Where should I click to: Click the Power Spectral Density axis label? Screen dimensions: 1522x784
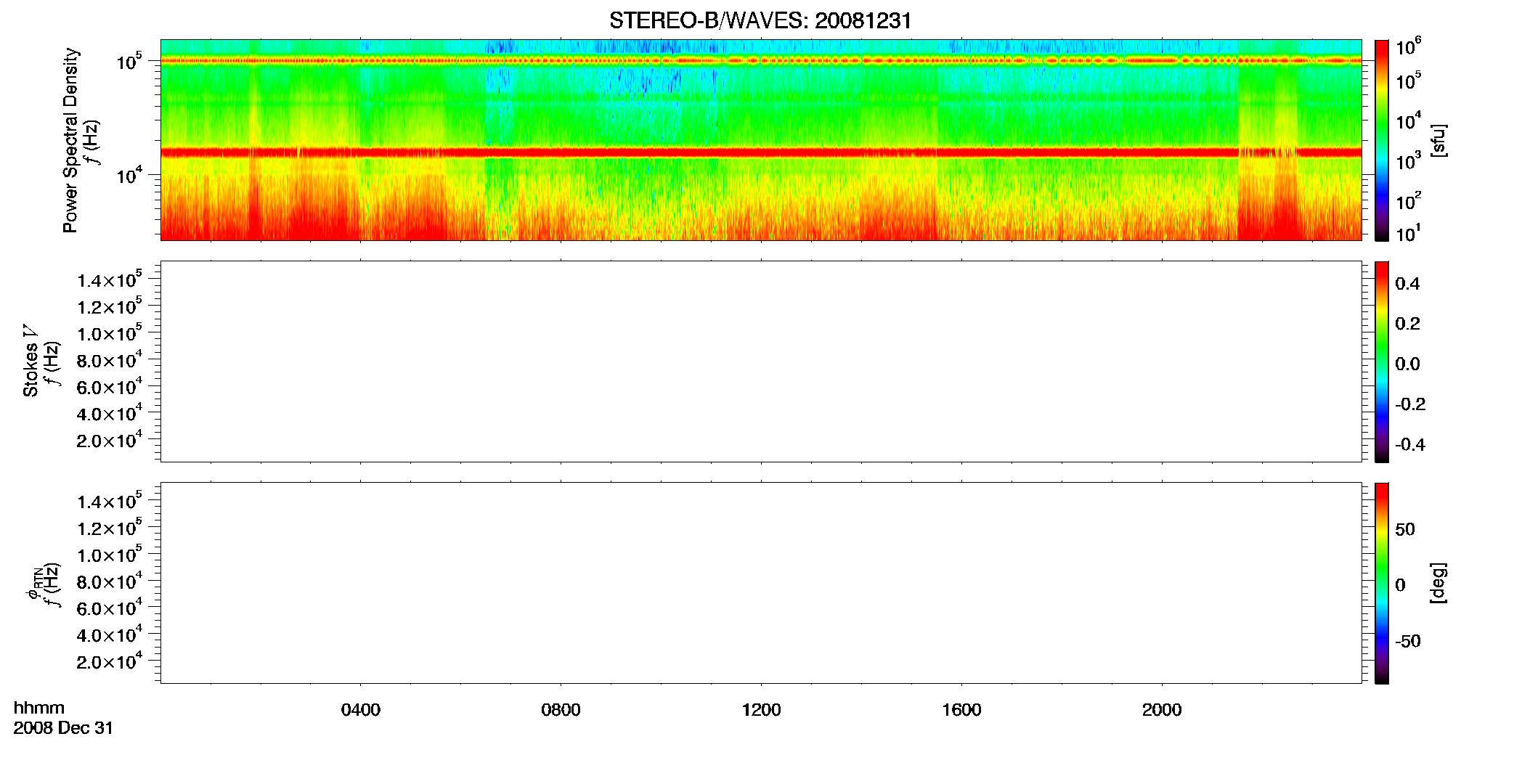70,140
